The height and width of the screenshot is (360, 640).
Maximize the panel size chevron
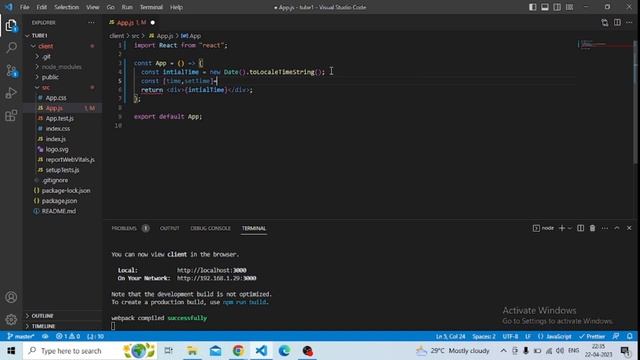pyautogui.click(x=617, y=228)
